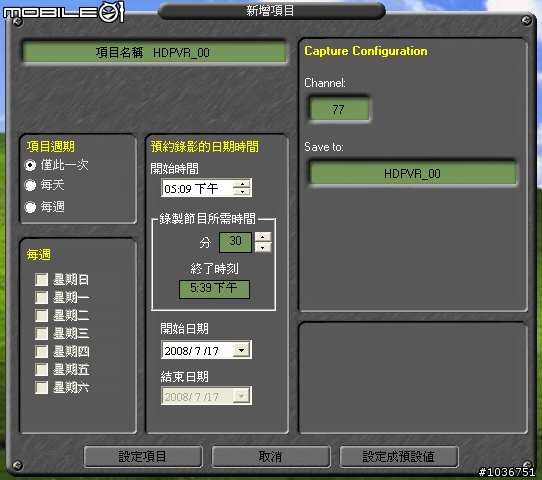The width and height of the screenshot is (542, 480).
Task: Click the 取消 button
Action: (x=271, y=457)
